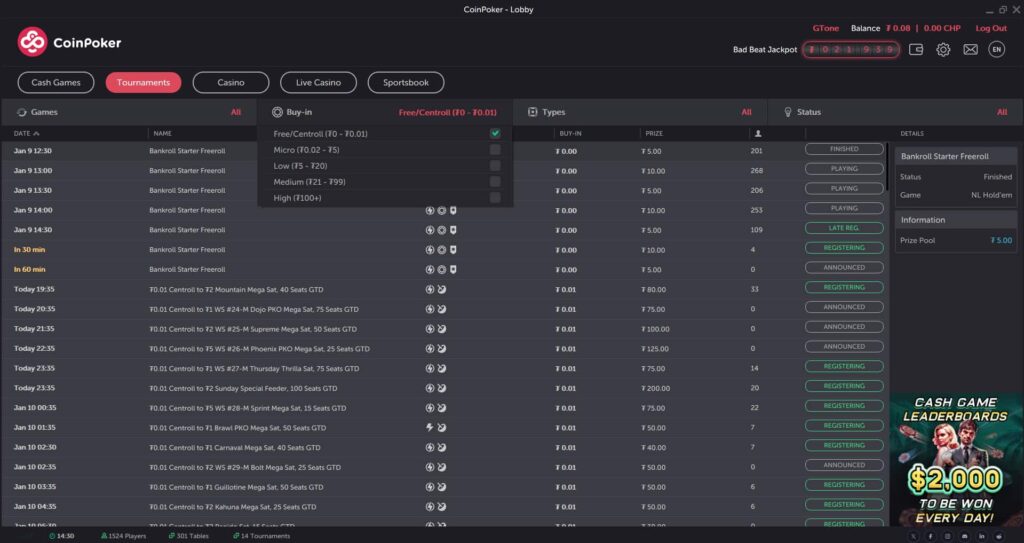Uncheck the Free/Centroll buy-in checkbox
This screenshot has height=543, width=1024.
coord(495,134)
